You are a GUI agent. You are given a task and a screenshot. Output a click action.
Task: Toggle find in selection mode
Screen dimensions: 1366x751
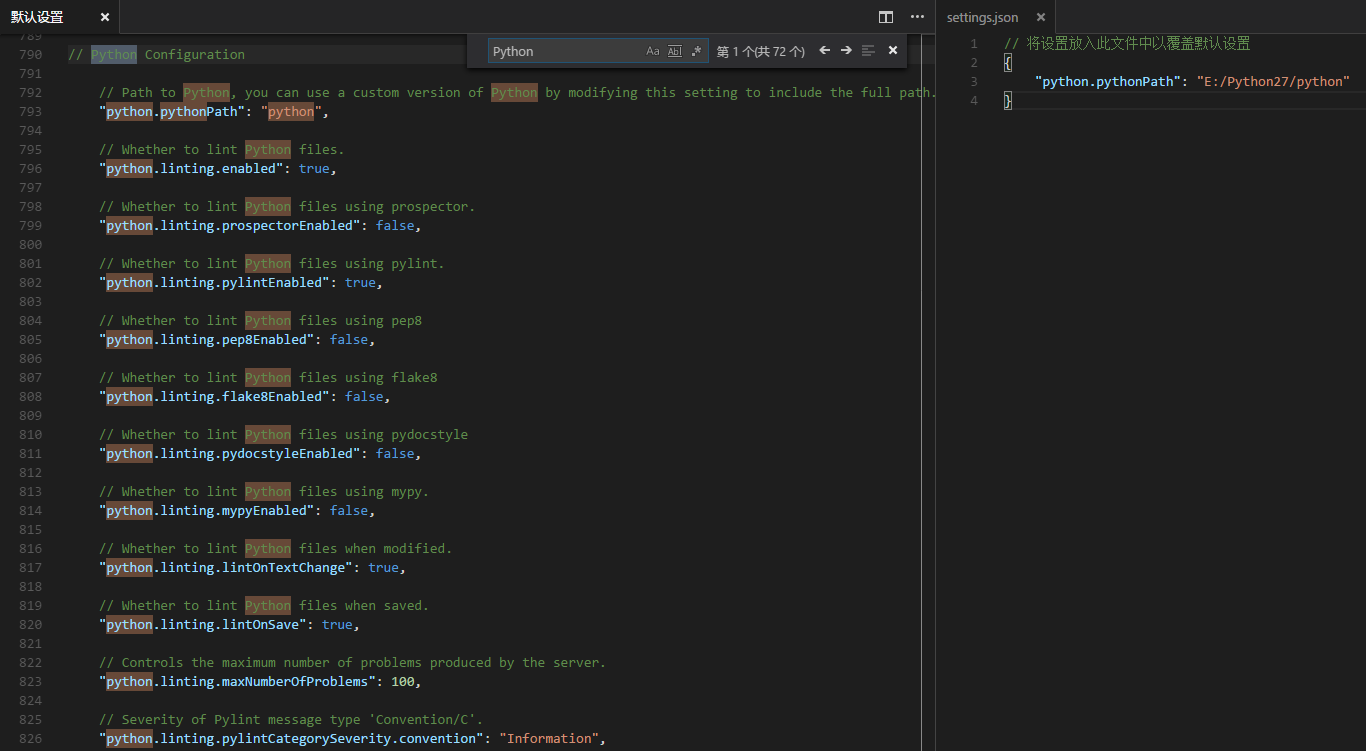click(x=866, y=50)
